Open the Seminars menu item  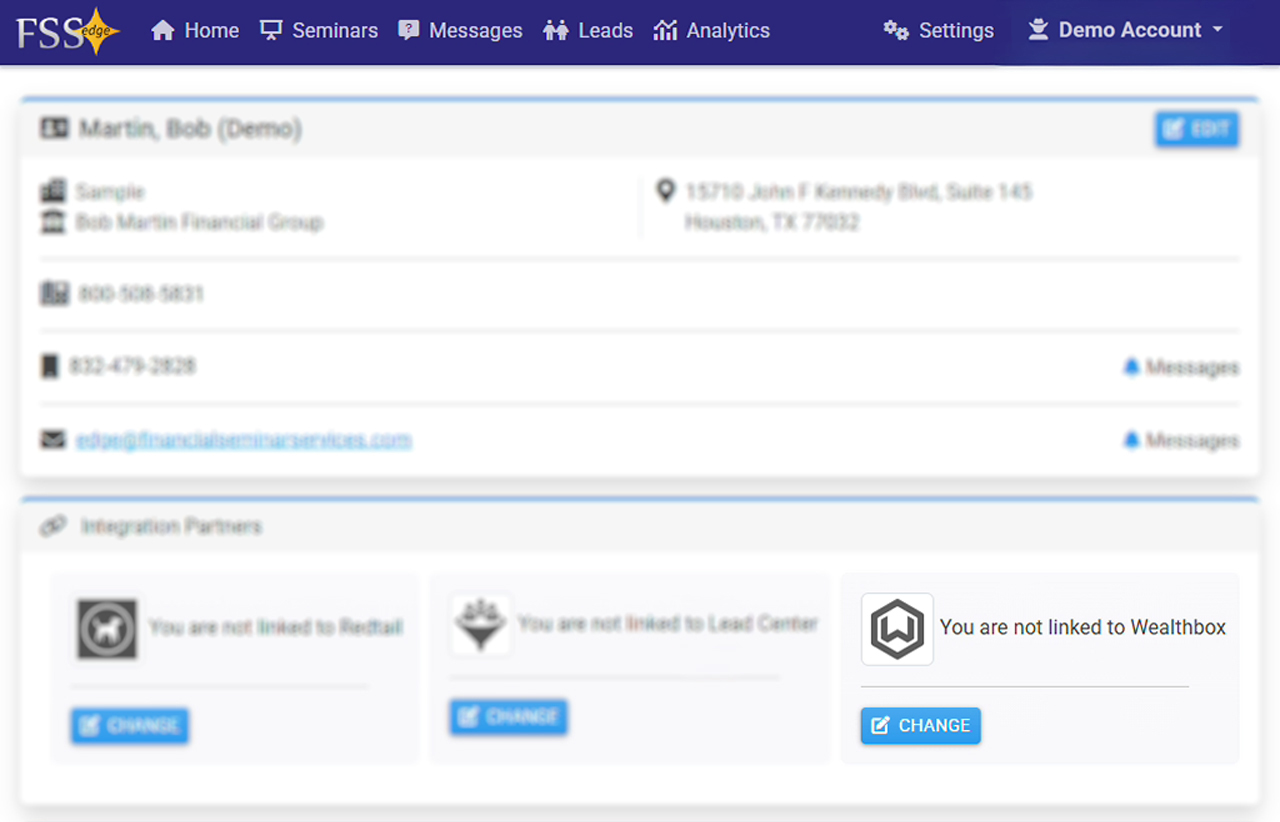pyautogui.click(x=319, y=31)
